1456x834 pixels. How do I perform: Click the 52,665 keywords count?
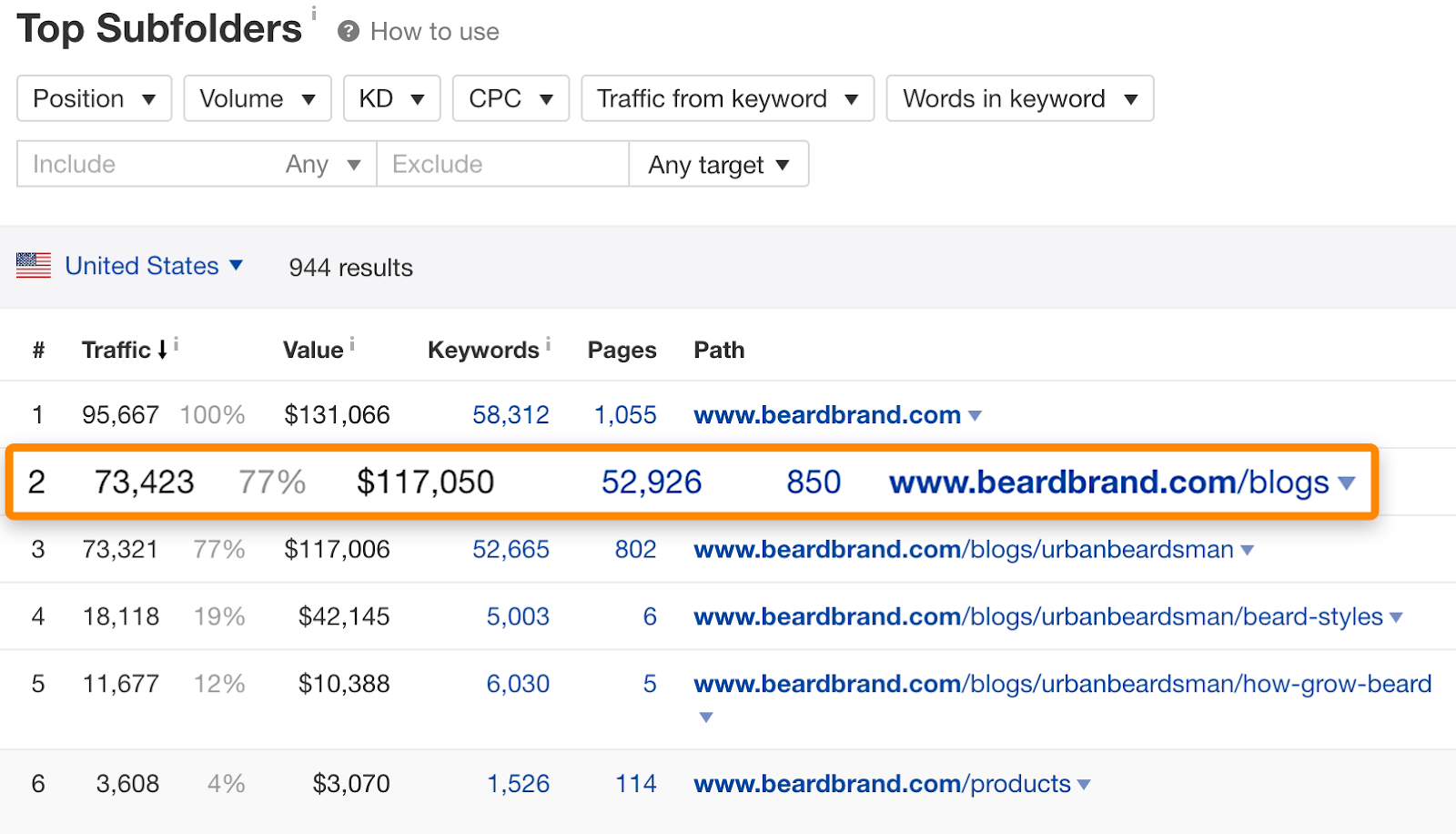511,550
